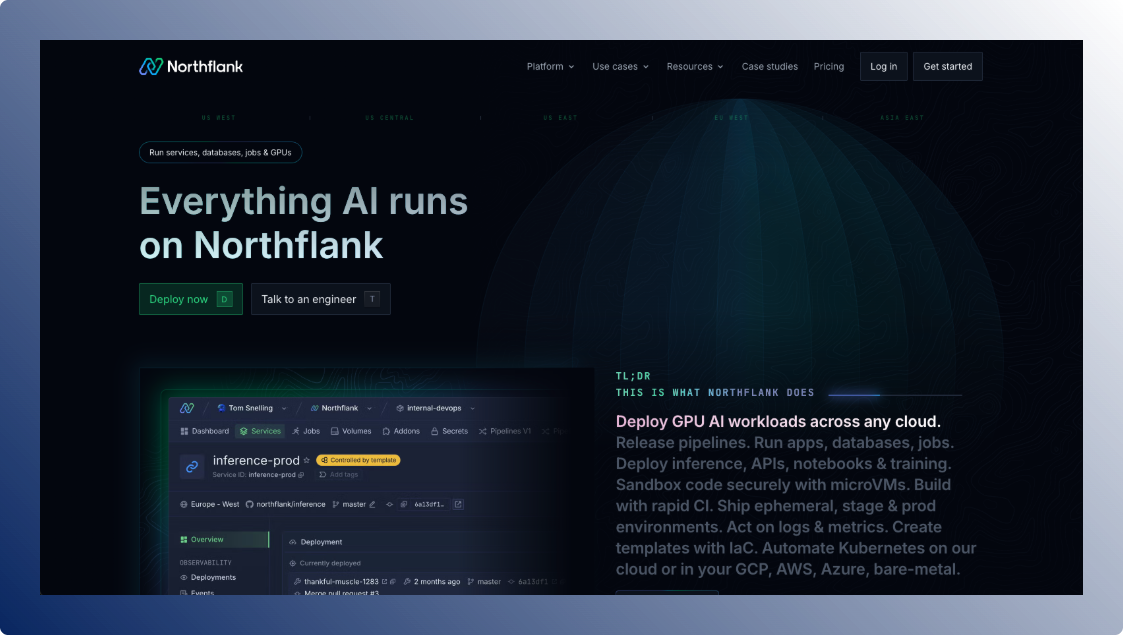1123x635 pixels.
Task: Click the Northflank logo in the header
Action: [191, 67]
